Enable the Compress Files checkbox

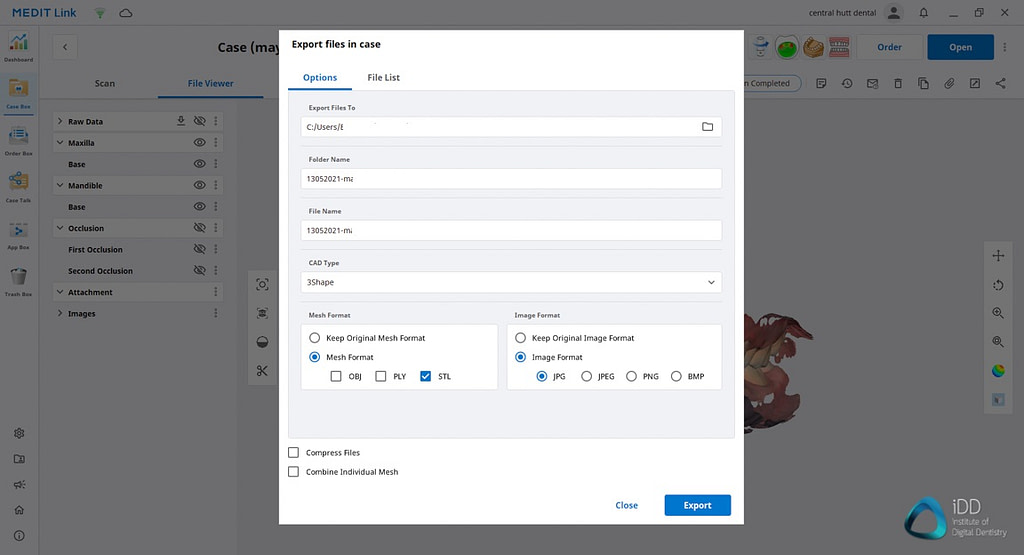(294, 453)
